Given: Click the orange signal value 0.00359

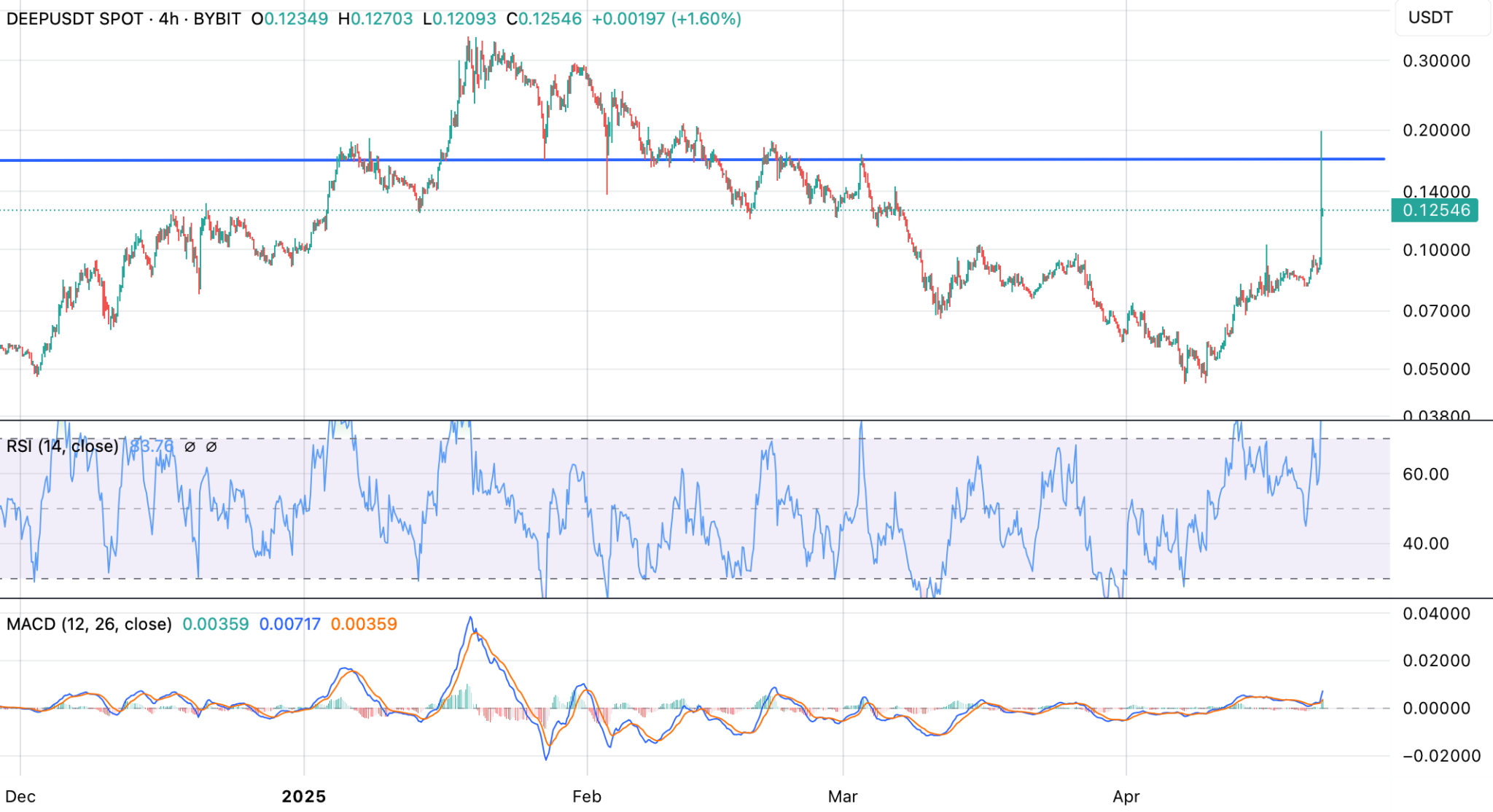Looking at the screenshot, I should click(364, 624).
